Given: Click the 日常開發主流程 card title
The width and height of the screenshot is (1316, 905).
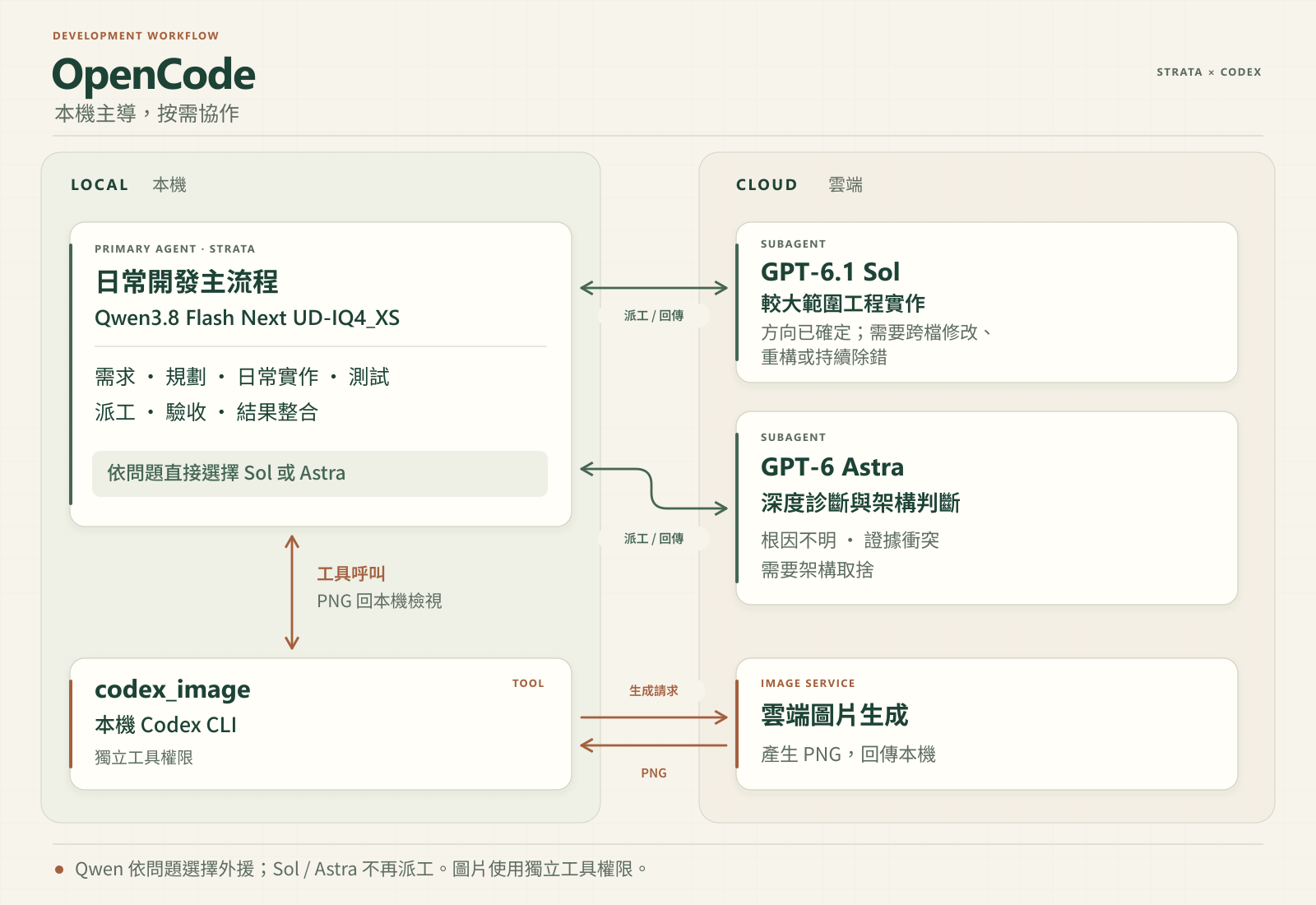Looking at the screenshot, I should (x=187, y=282).
